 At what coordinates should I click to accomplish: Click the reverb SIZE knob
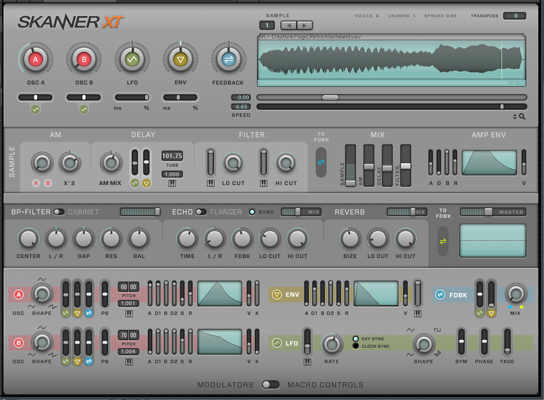[x=350, y=238]
